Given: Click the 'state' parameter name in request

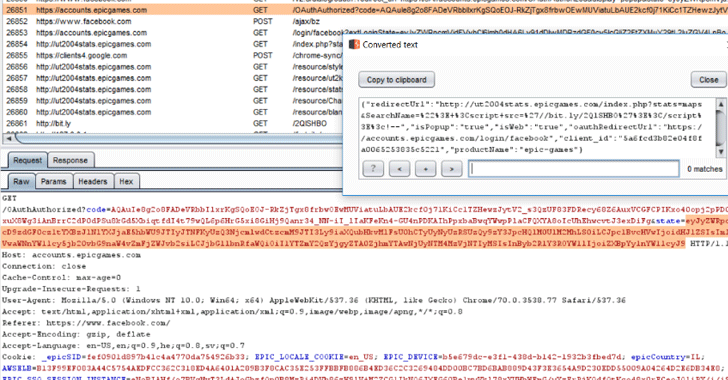Looking at the screenshot, I should coord(669,221).
